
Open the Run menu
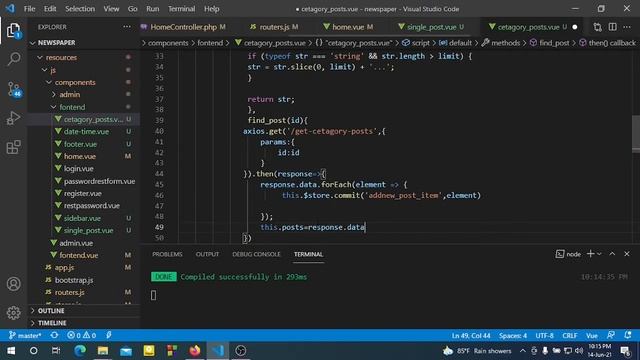pyautogui.click(x=153, y=9)
